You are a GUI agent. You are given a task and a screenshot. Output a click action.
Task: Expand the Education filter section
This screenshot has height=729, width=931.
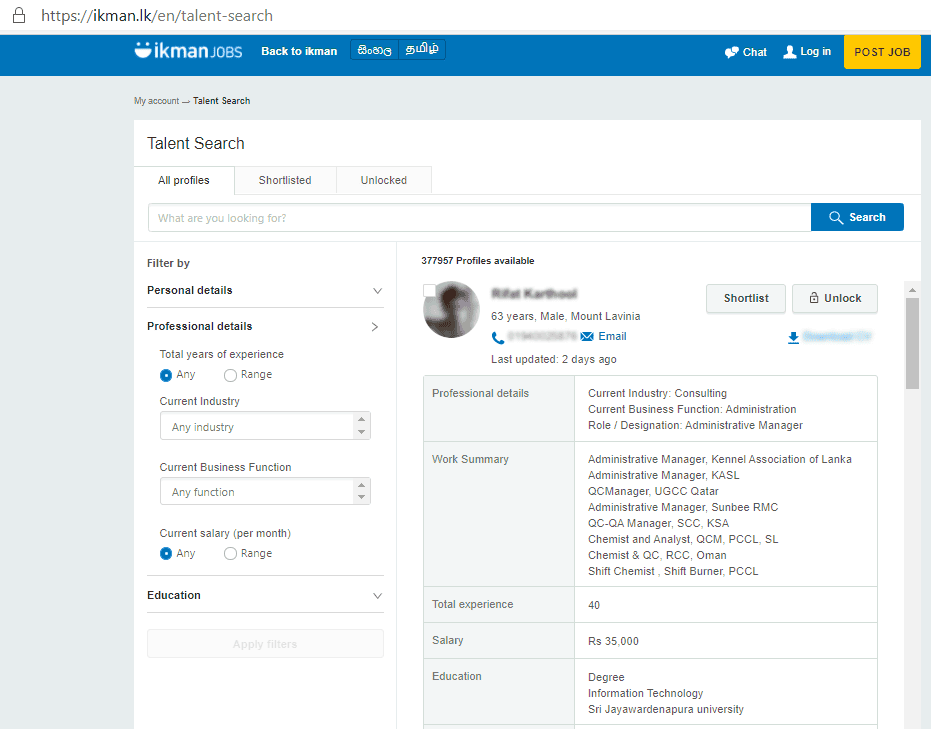[x=265, y=595]
